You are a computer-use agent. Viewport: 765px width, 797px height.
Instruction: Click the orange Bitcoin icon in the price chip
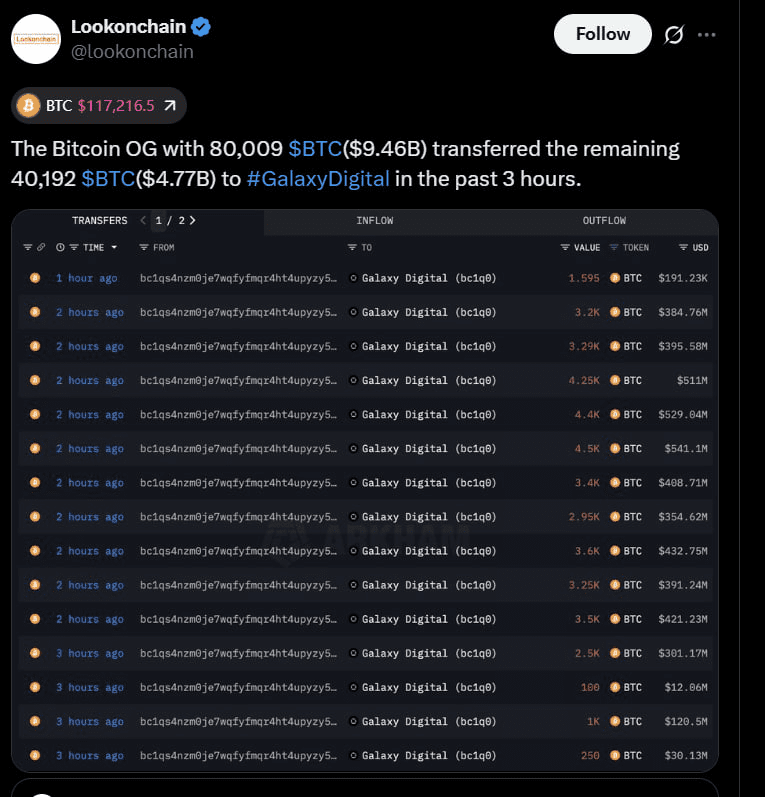point(28,105)
